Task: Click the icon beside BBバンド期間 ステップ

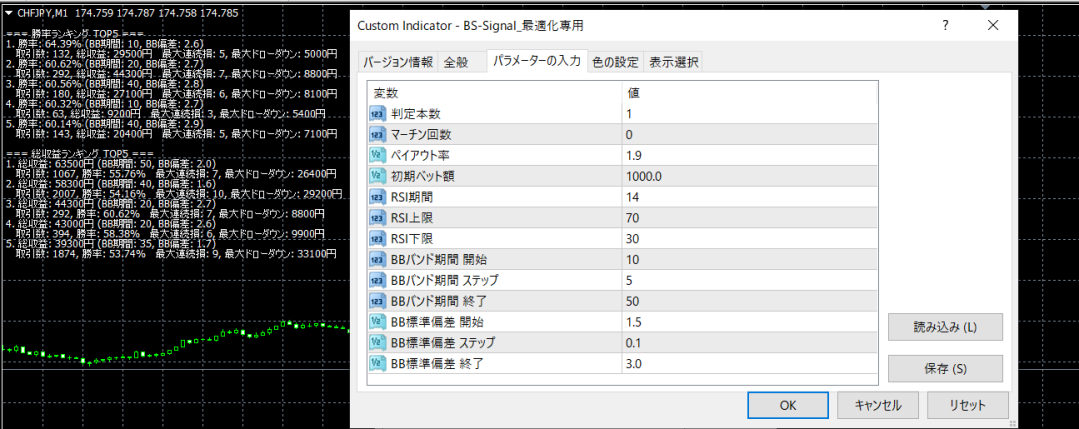Action: 377,280
